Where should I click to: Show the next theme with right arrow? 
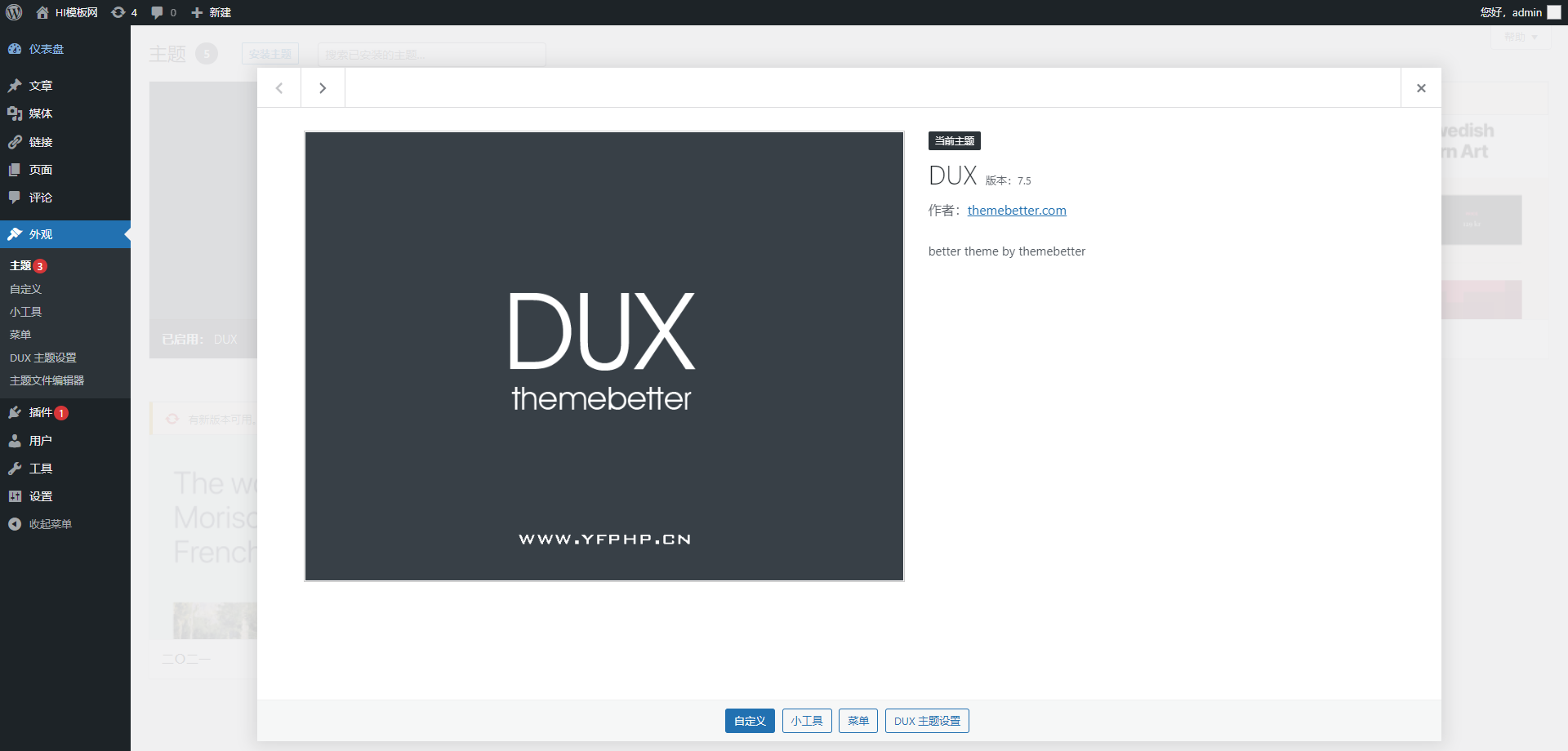[323, 88]
